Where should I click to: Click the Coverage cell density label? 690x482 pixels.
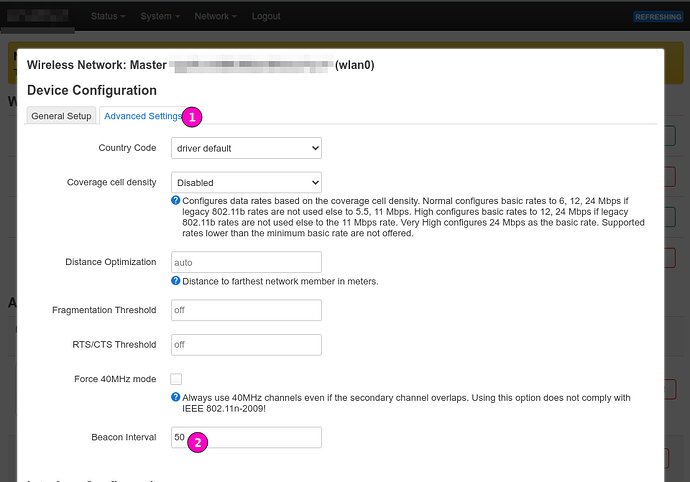[x=111, y=182]
